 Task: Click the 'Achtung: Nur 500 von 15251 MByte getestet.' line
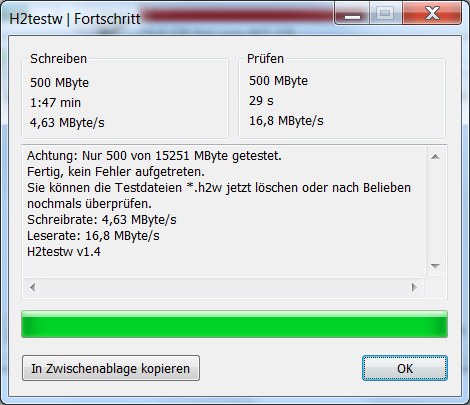(x=154, y=156)
